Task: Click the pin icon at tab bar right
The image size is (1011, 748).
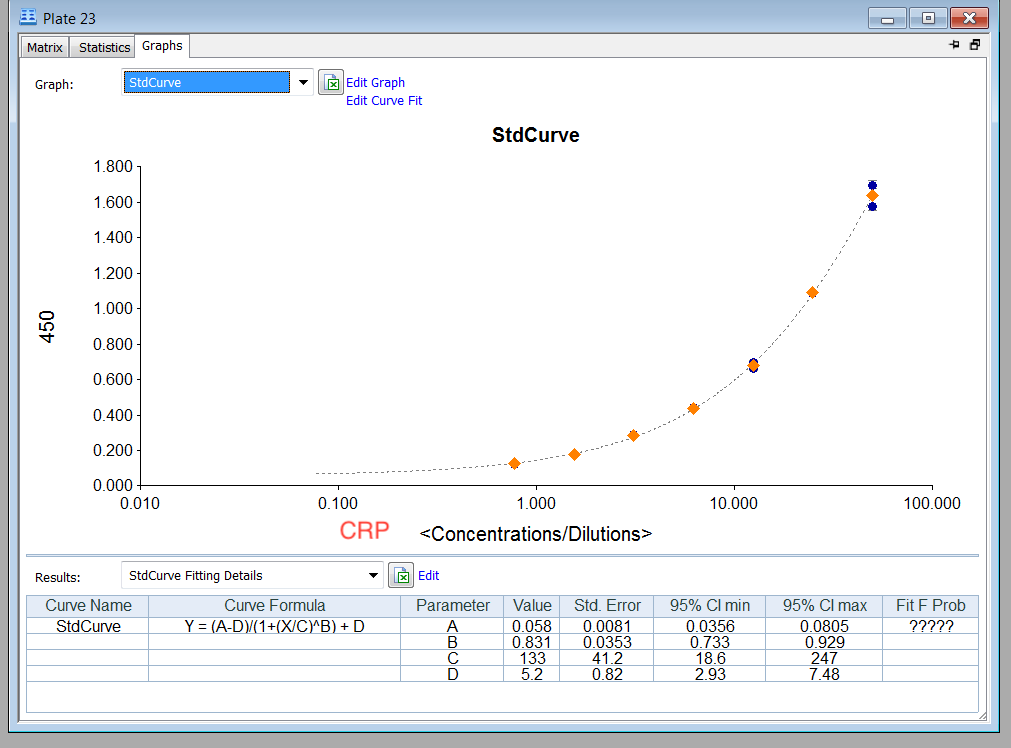Action: tap(955, 45)
